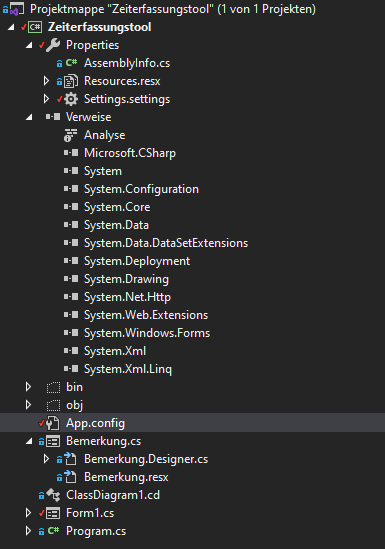Click the solution icon beside Projektmappe
The image size is (385, 549).
coord(16,9)
